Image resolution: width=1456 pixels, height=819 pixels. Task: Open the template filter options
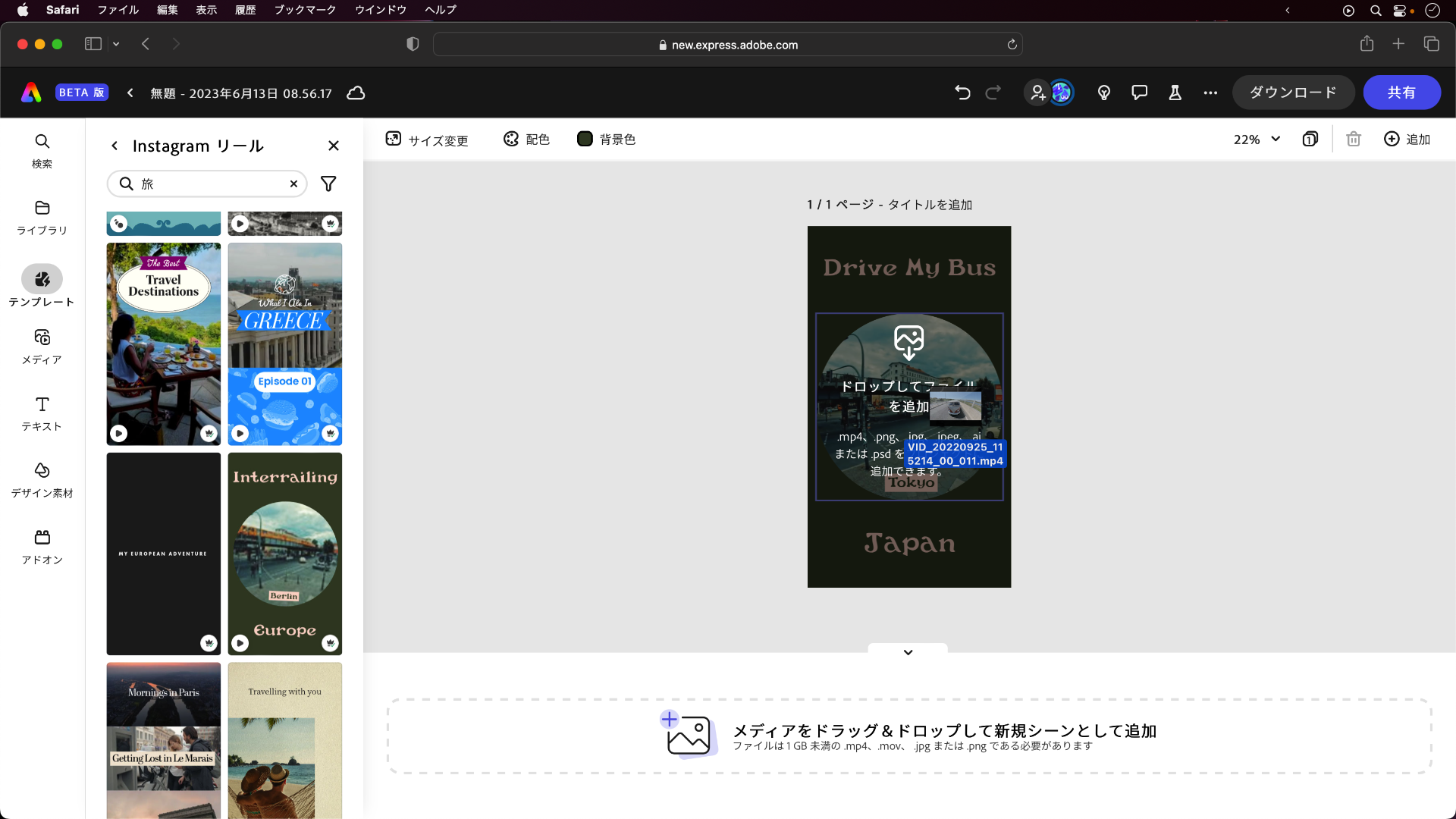[328, 184]
